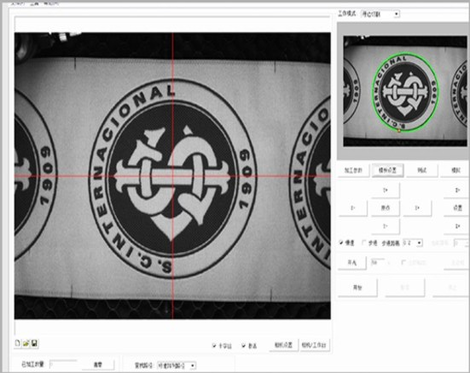Screen dimensions: 470x373
Task: Select the first tab under the preview thumbnail
Action: [x=353, y=170]
